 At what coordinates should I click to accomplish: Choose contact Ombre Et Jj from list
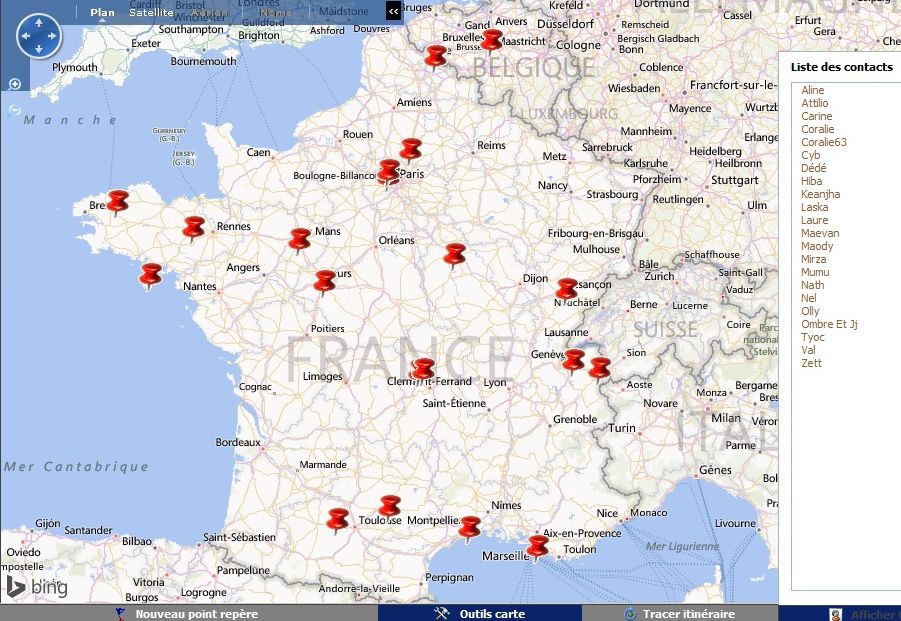tap(829, 324)
